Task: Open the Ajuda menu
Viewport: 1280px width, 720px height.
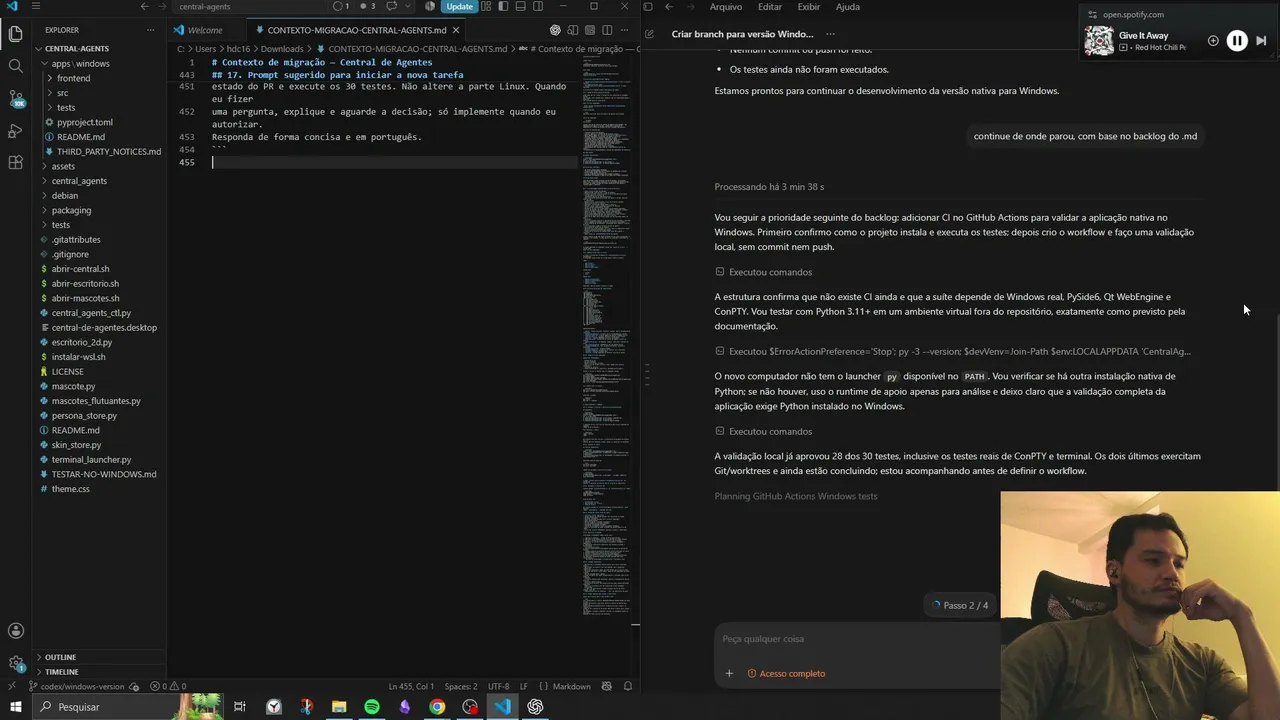Action: click(x=848, y=7)
